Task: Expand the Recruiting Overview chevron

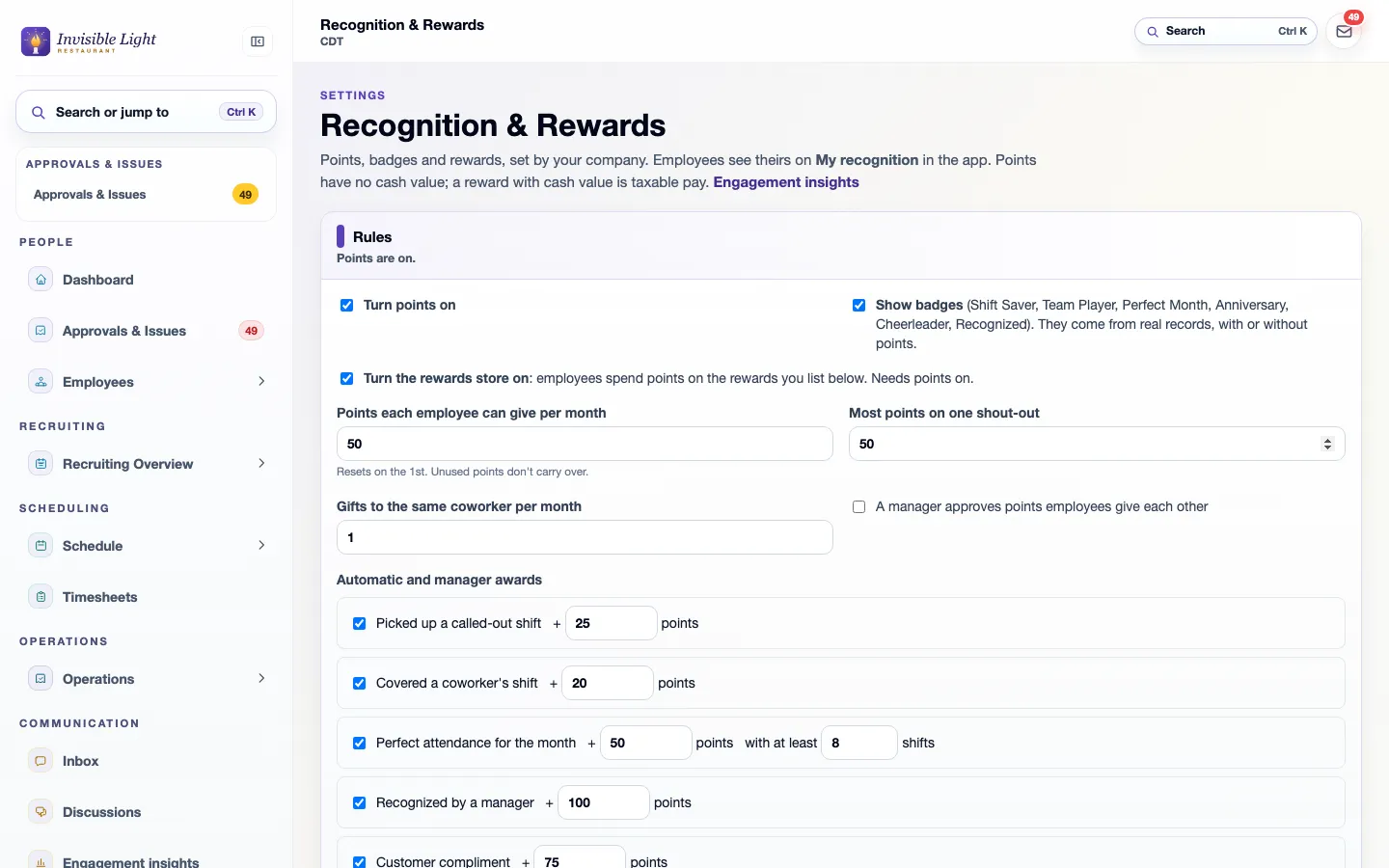Action: pos(261,464)
